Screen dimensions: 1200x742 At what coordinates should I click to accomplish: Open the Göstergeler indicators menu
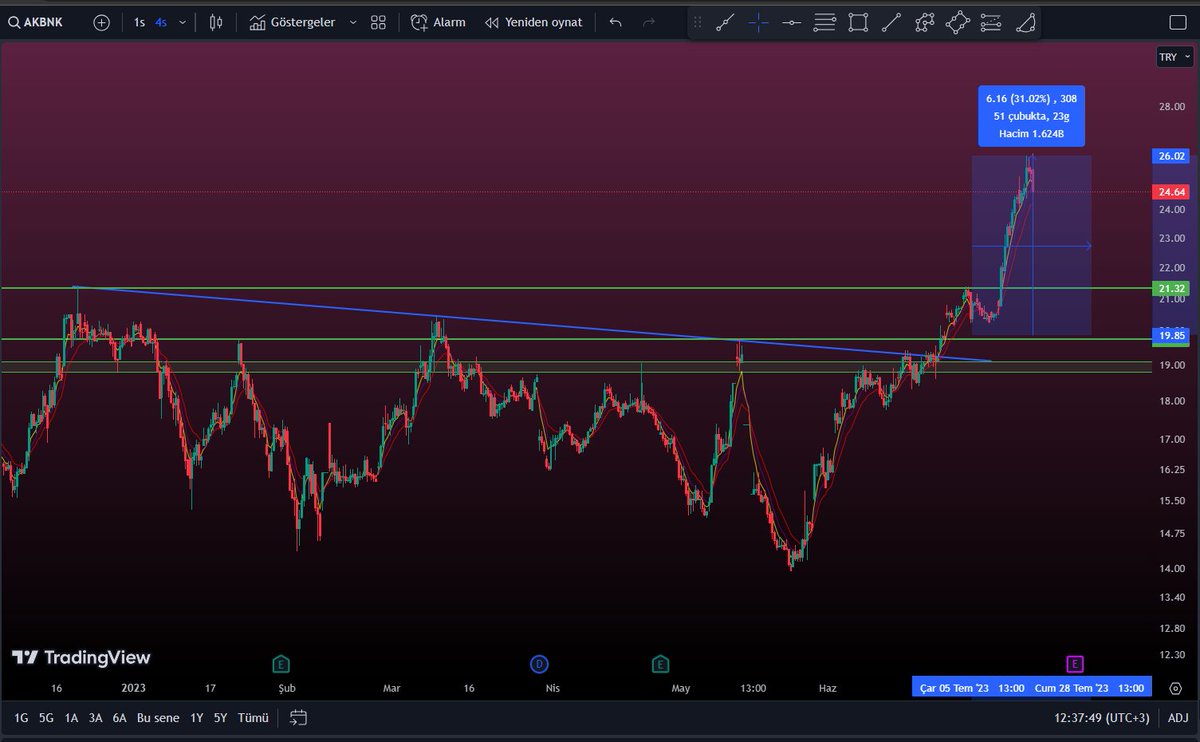click(293, 22)
